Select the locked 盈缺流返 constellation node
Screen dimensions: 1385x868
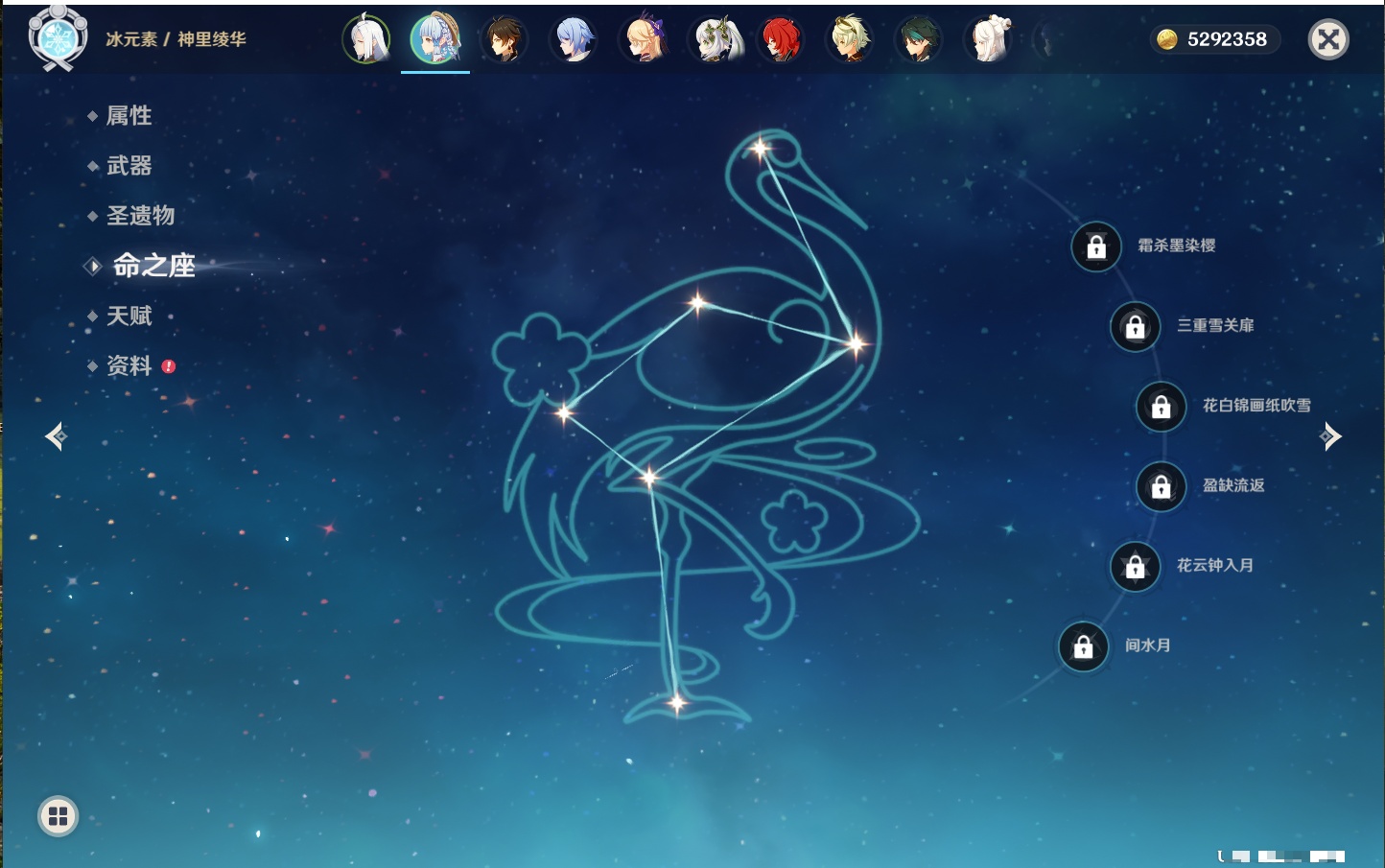1162,486
